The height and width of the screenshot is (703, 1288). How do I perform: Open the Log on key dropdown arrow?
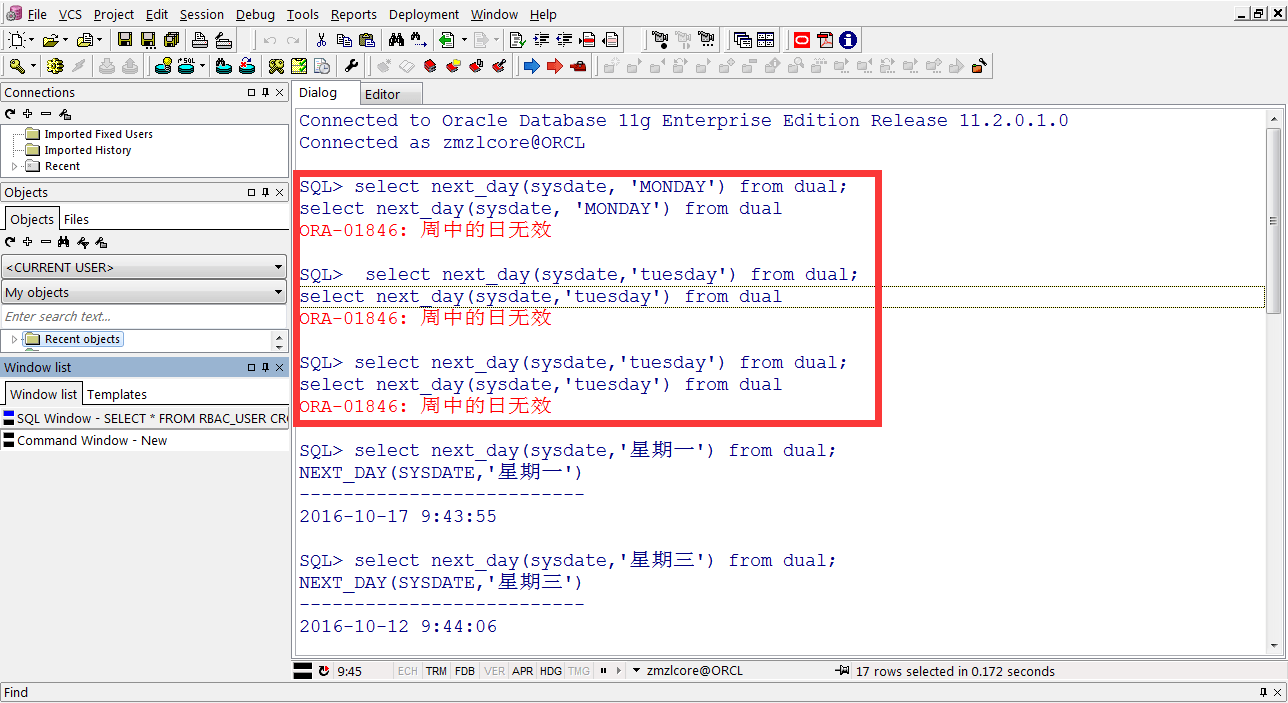coord(33,66)
